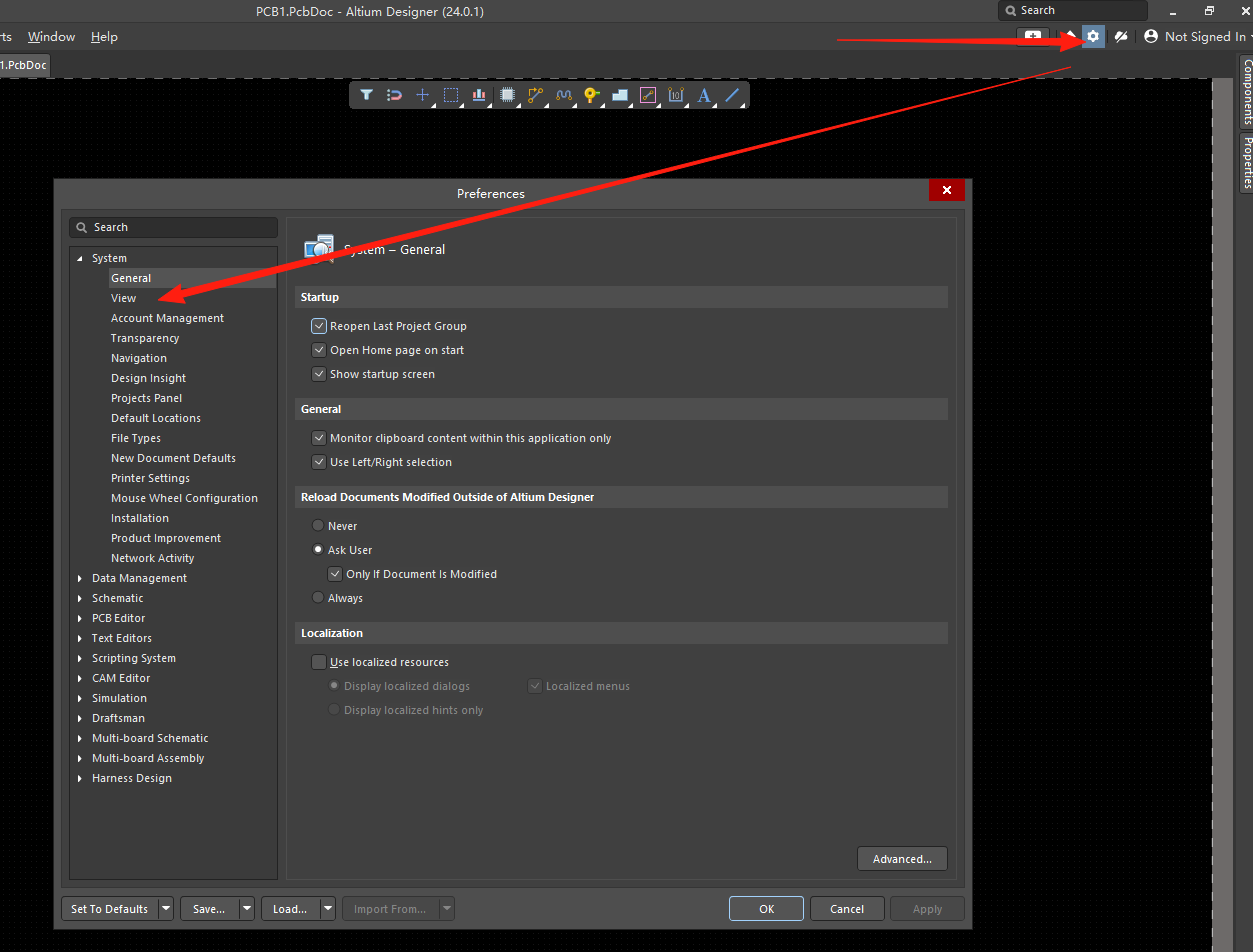Select the Never reload radio button
1253x952 pixels.
click(x=318, y=525)
